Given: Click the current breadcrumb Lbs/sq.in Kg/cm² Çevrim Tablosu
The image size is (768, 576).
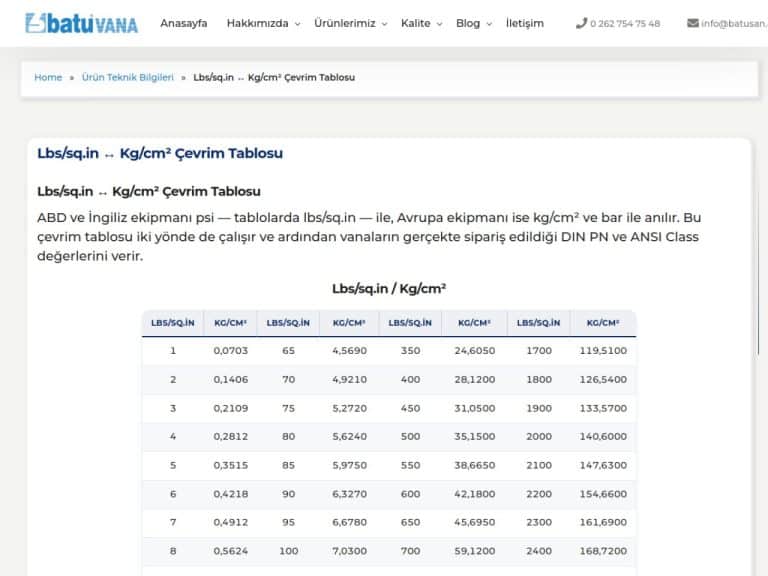Looking at the screenshot, I should tap(274, 77).
